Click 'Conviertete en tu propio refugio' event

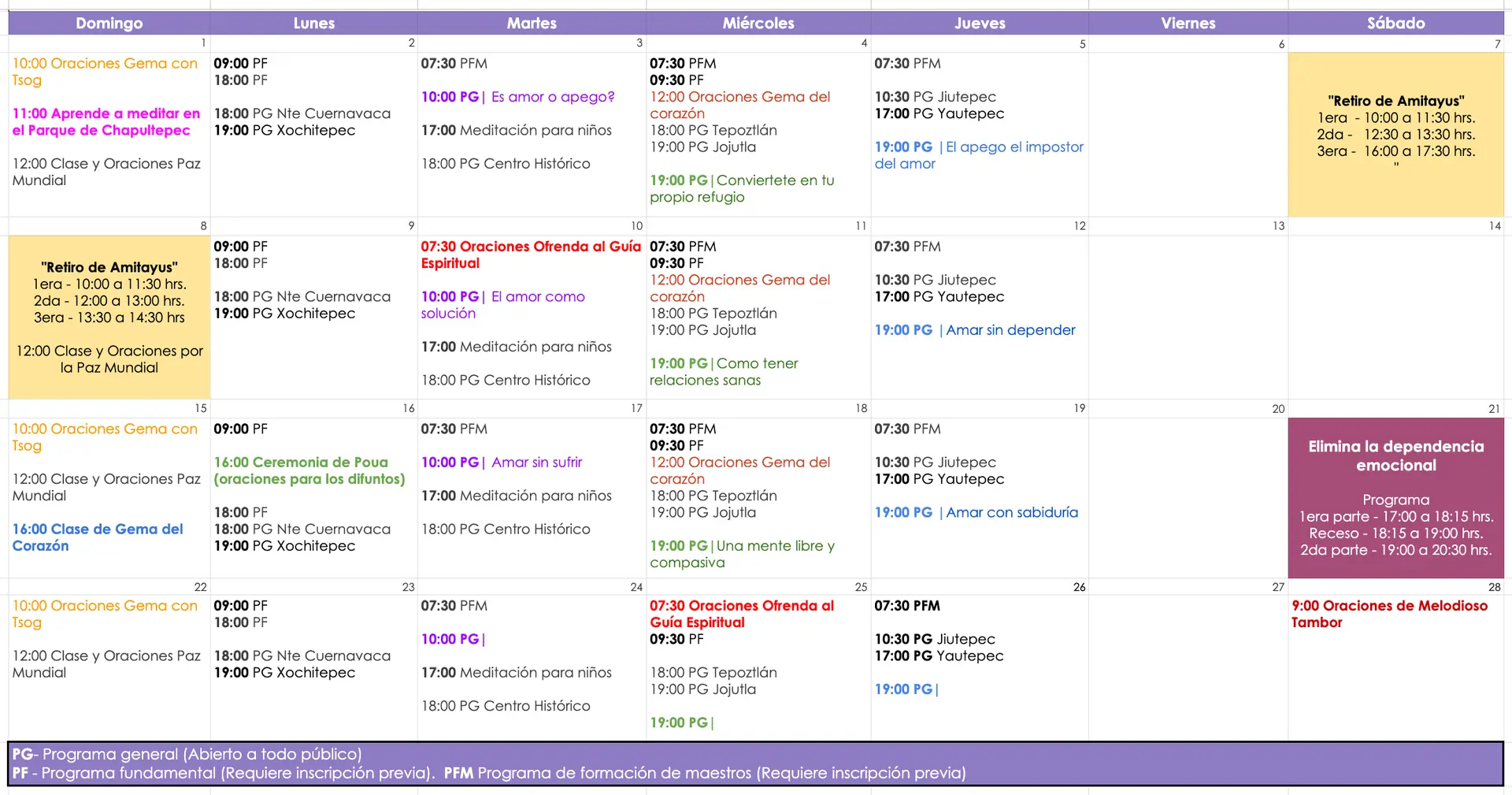coord(741,188)
